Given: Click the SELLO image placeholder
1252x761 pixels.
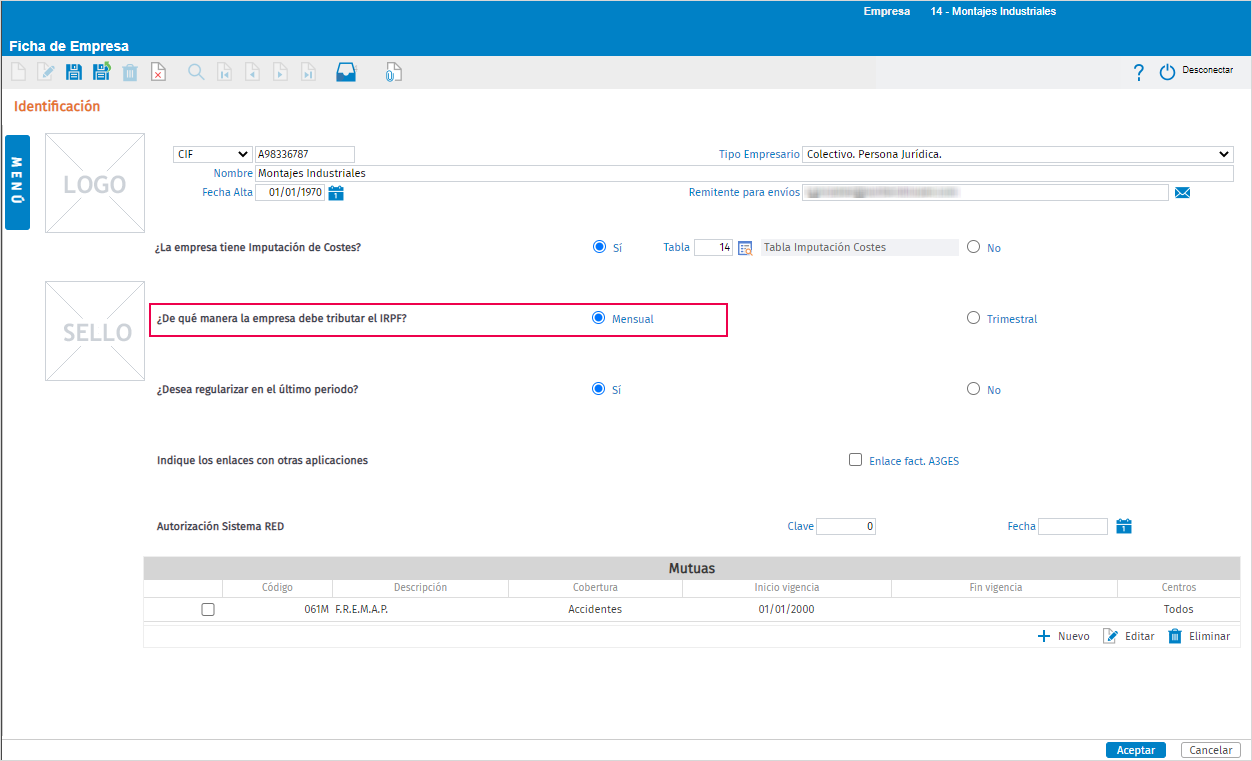Looking at the screenshot, I should click(95, 331).
